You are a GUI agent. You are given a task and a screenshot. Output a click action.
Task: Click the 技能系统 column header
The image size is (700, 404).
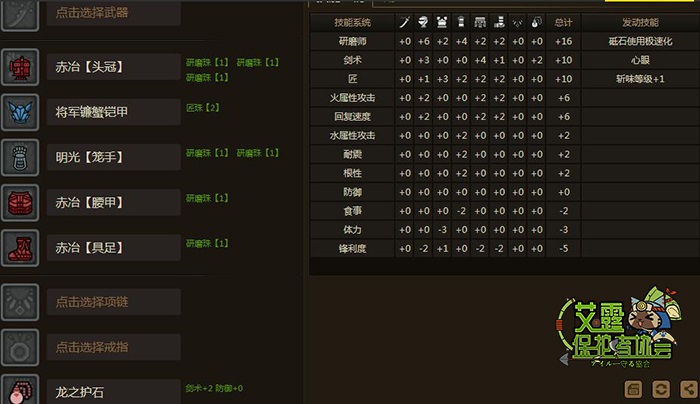[x=352, y=22]
